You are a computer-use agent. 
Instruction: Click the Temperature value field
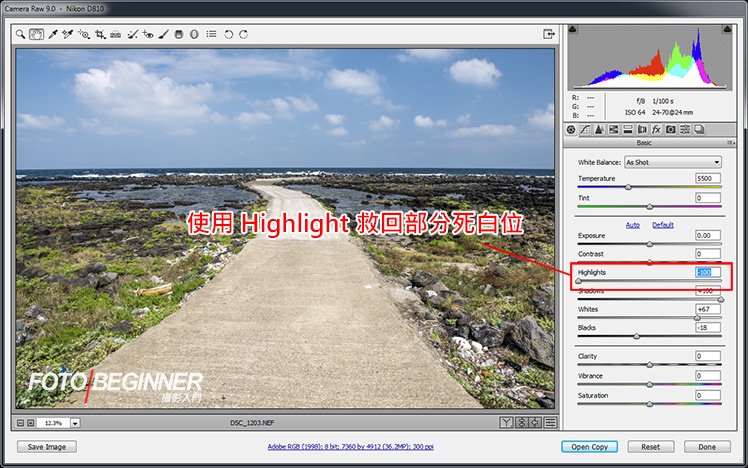707,178
